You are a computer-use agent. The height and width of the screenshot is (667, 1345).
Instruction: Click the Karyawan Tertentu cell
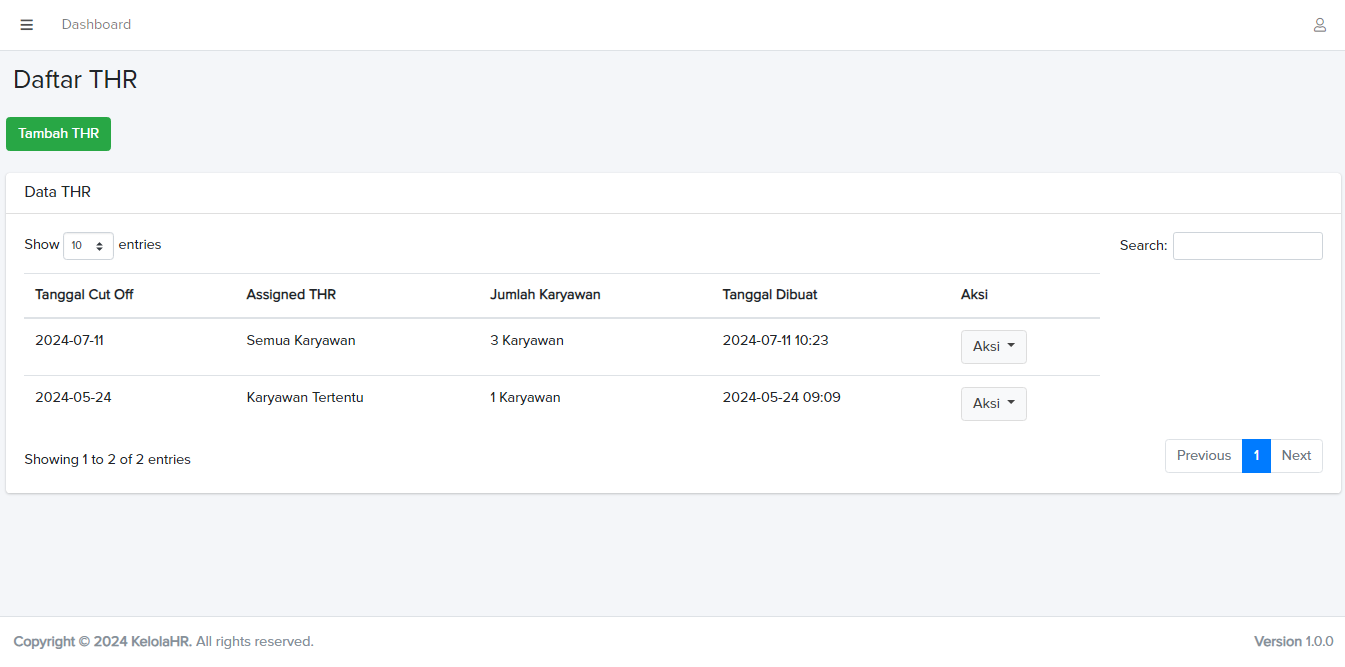[x=305, y=398]
